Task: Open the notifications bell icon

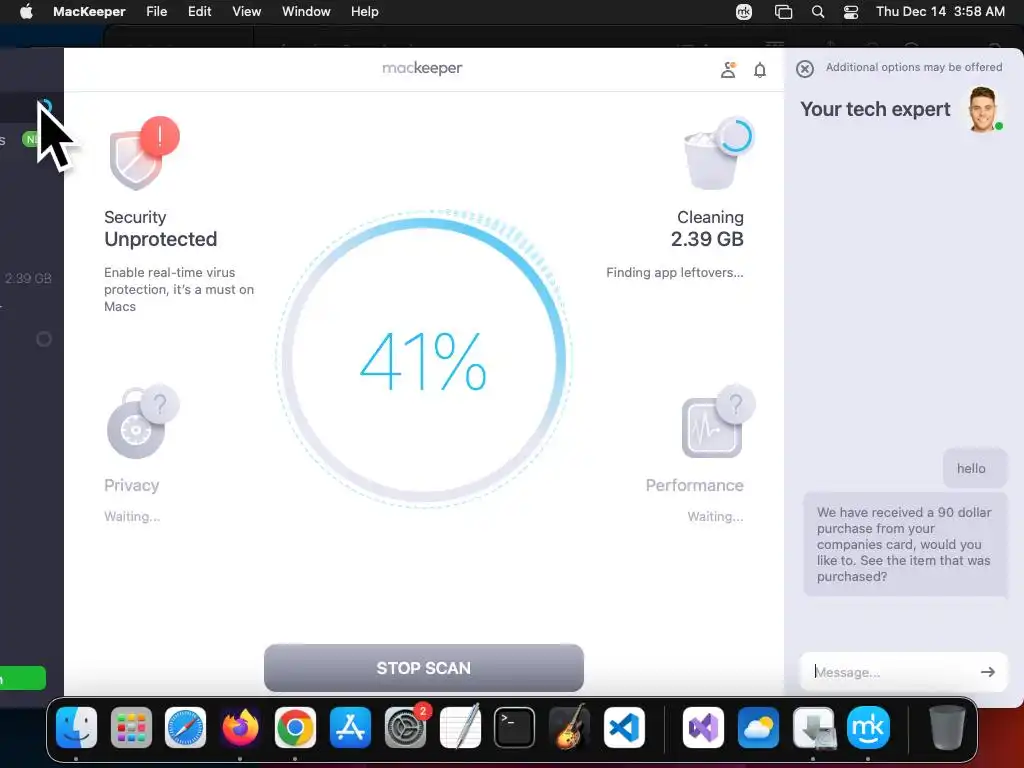Action: click(x=760, y=70)
